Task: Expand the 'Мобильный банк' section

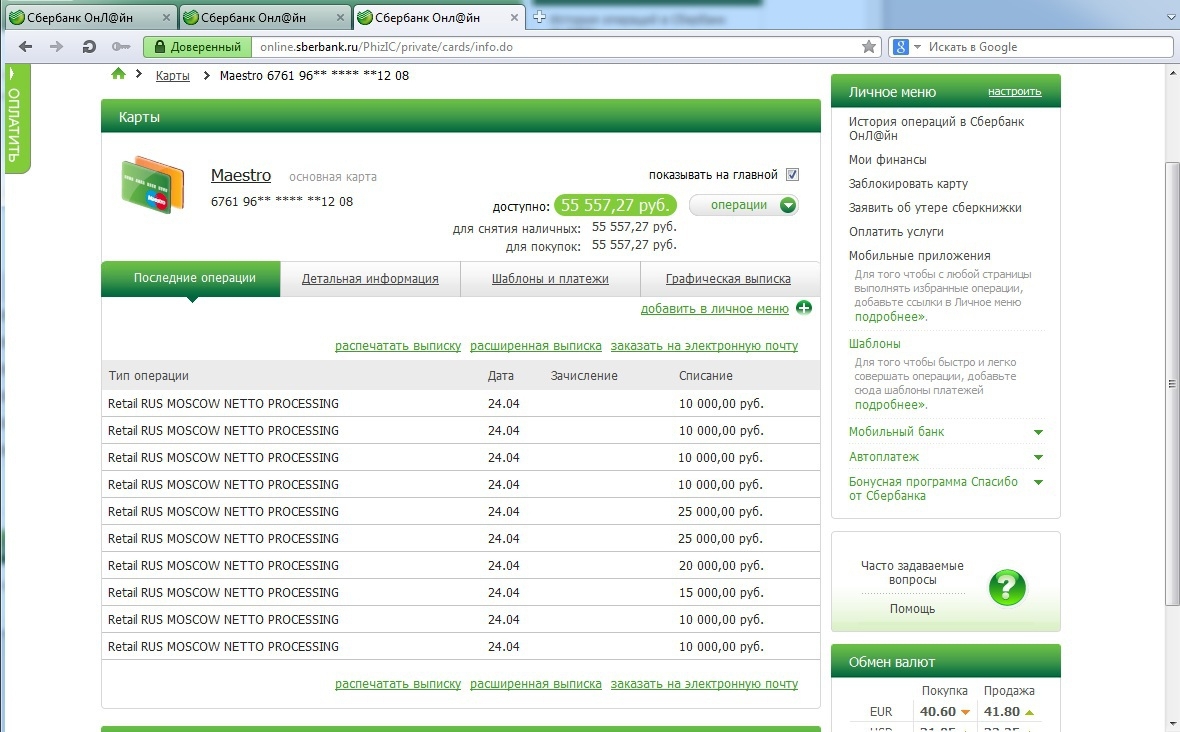Action: point(1039,432)
